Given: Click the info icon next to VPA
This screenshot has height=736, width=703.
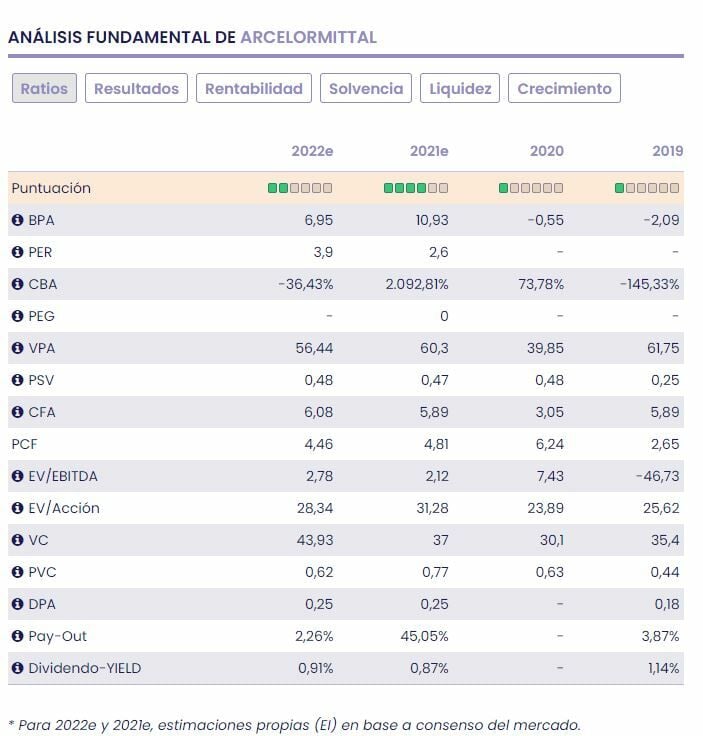Looking at the screenshot, I should pyautogui.click(x=17, y=348).
